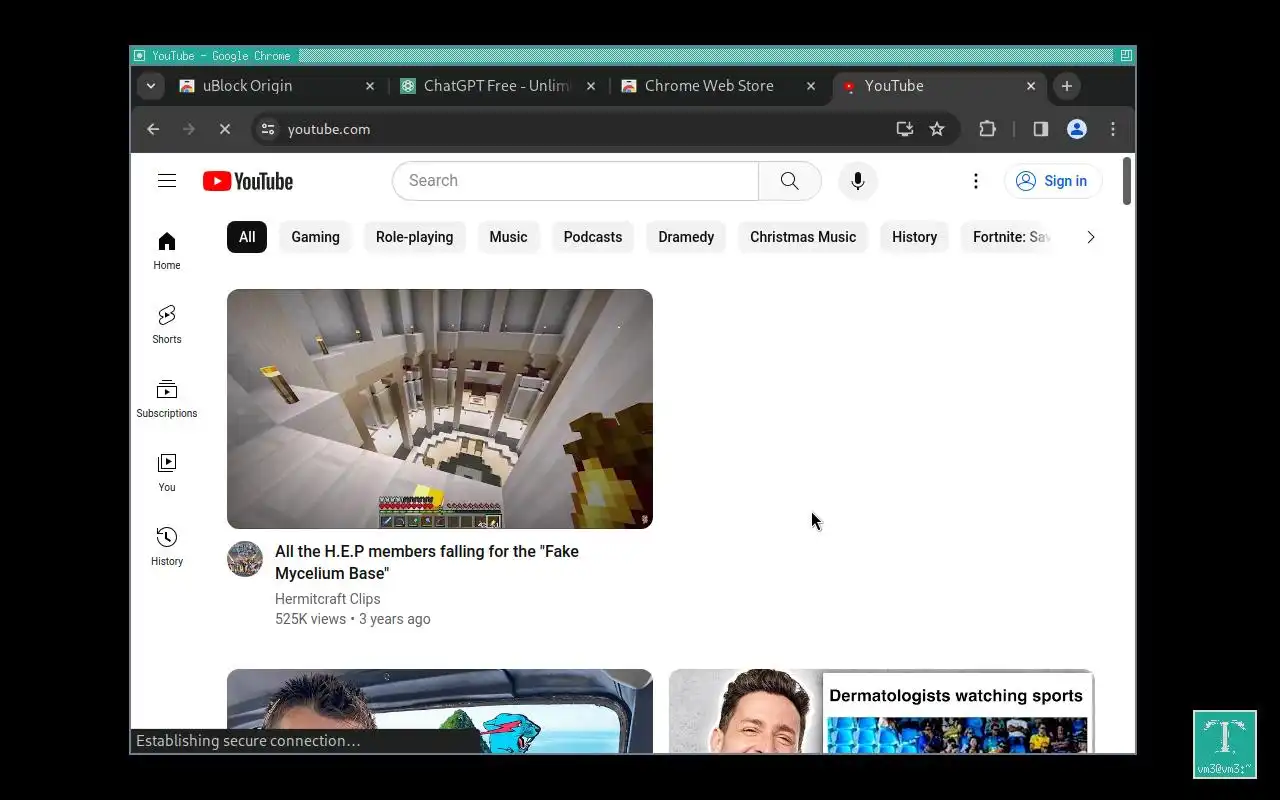1280x800 pixels.
Task: Open the Chrome profile avatar
Action: pos(1077,129)
